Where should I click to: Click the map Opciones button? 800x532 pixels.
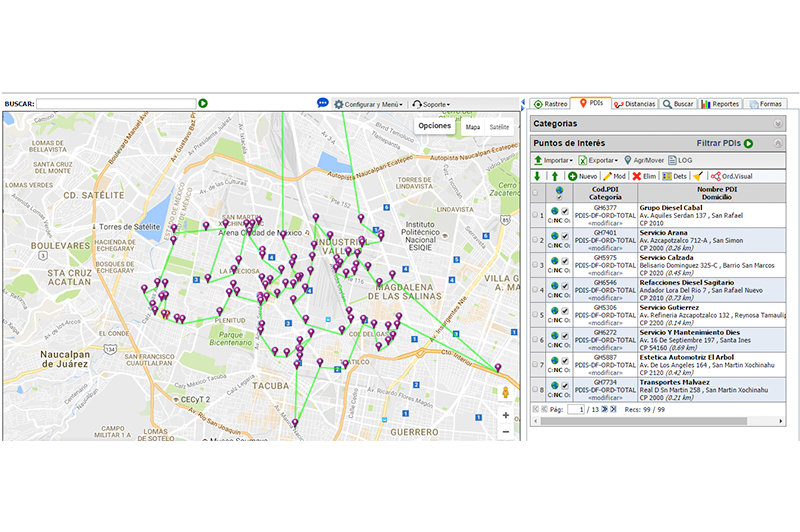(434, 125)
